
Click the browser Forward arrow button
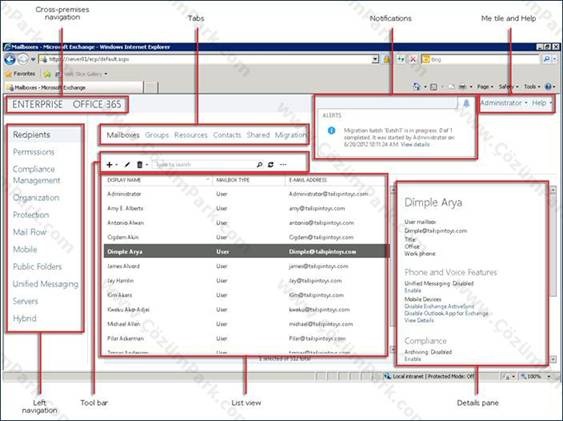(x=23, y=59)
